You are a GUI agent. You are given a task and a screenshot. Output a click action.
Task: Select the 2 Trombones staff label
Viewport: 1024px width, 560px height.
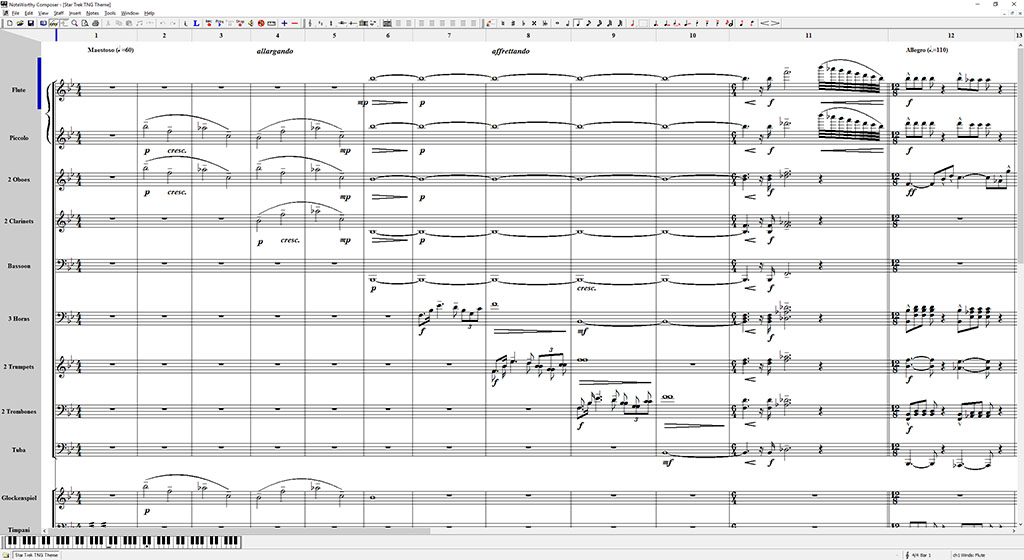[x=19, y=412]
